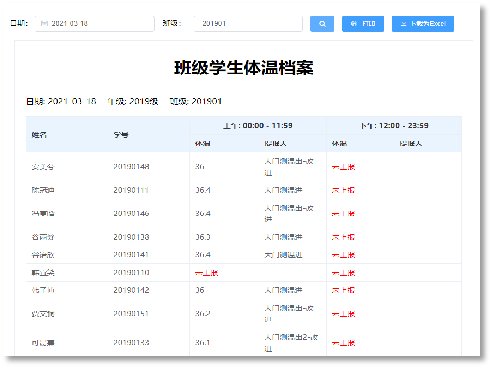492x368 pixels.
Task: Click student number 20190111
Action: [x=131, y=190]
